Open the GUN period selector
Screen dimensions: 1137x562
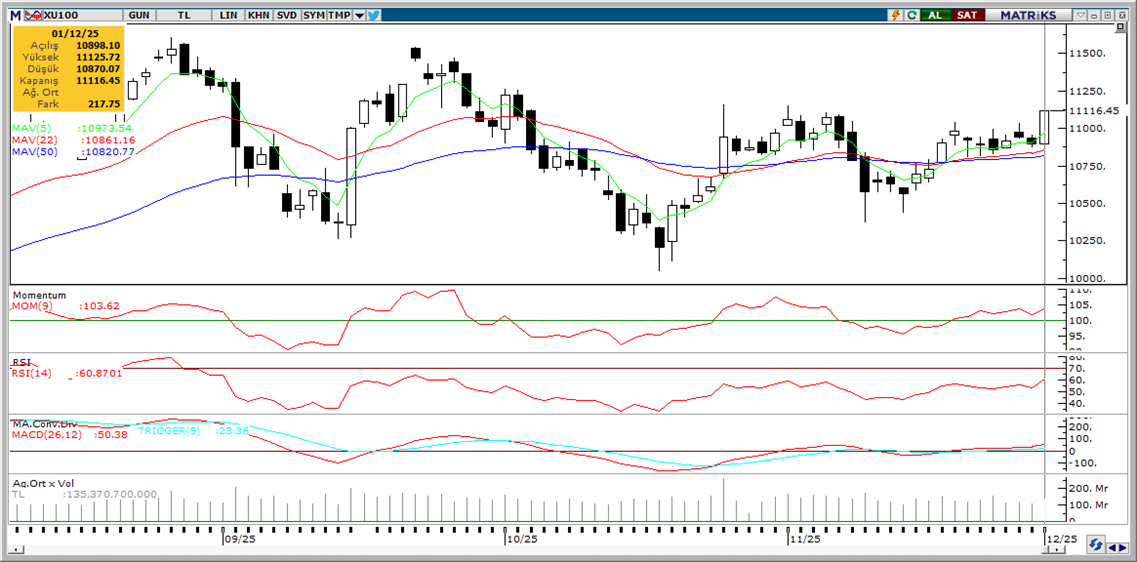140,15
